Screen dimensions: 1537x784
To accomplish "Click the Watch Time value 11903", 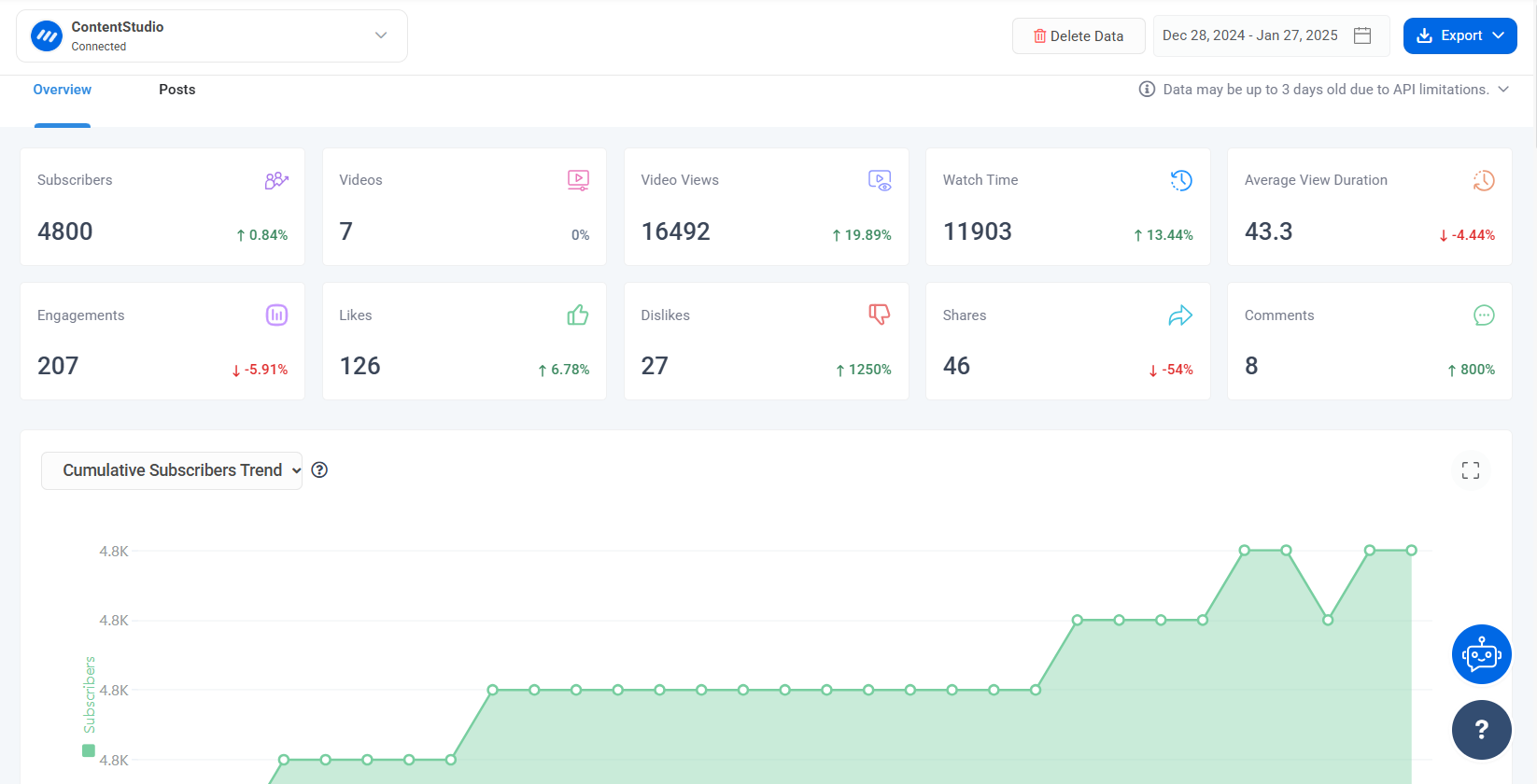I will [978, 231].
